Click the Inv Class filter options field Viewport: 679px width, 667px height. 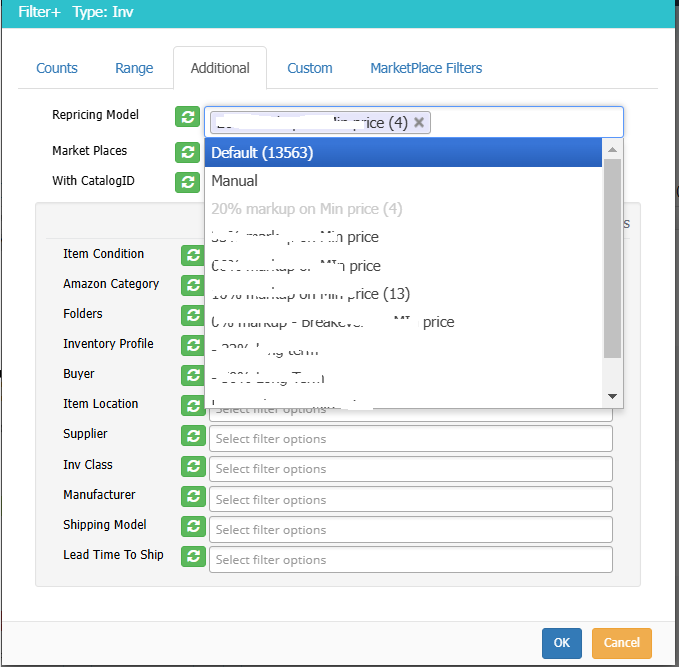click(x=410, y=469)
